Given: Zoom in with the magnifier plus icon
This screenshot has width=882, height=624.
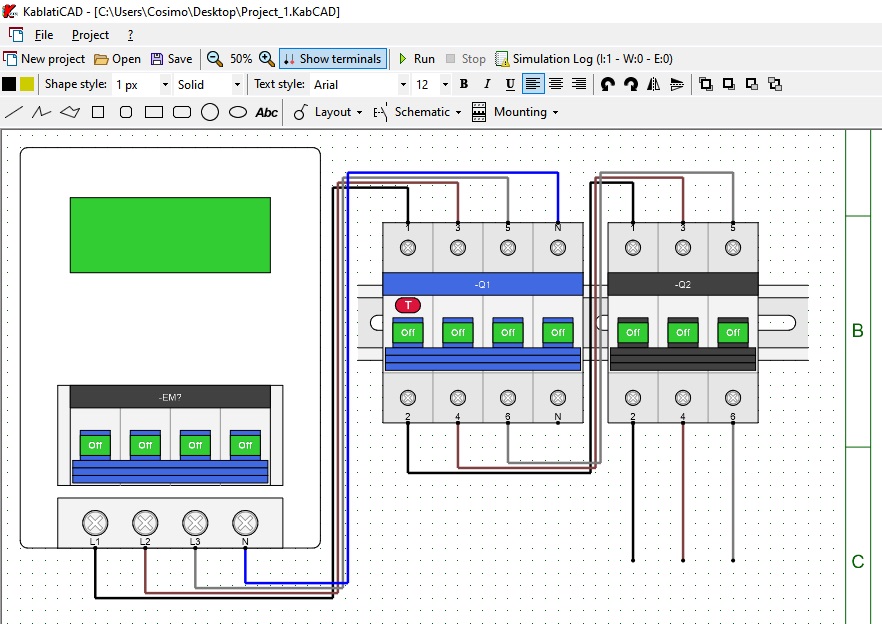Looking at the screenshot, I should tap(267, 59).
